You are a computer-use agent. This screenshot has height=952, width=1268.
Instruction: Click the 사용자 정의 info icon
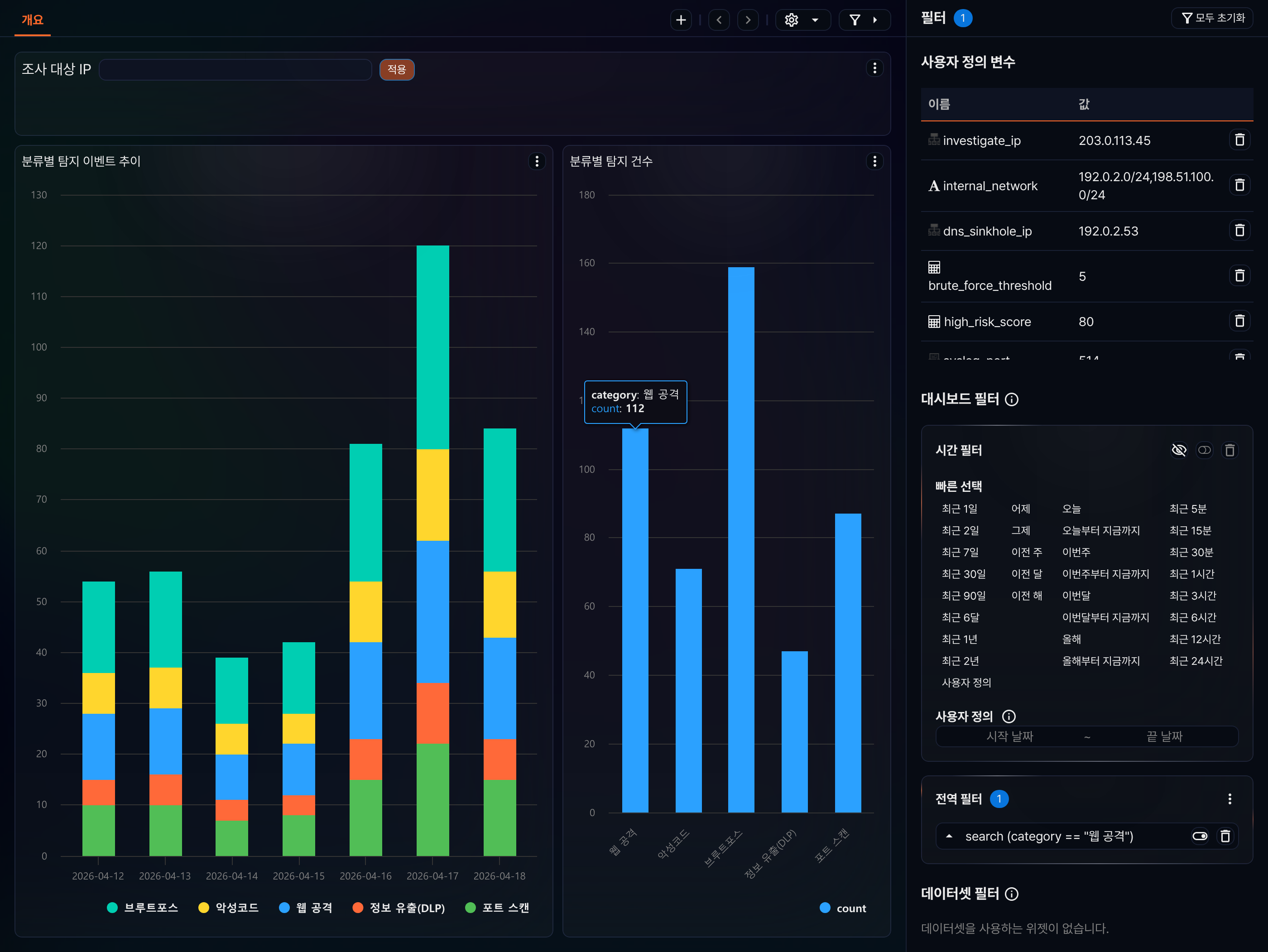tap(1009, 716)
